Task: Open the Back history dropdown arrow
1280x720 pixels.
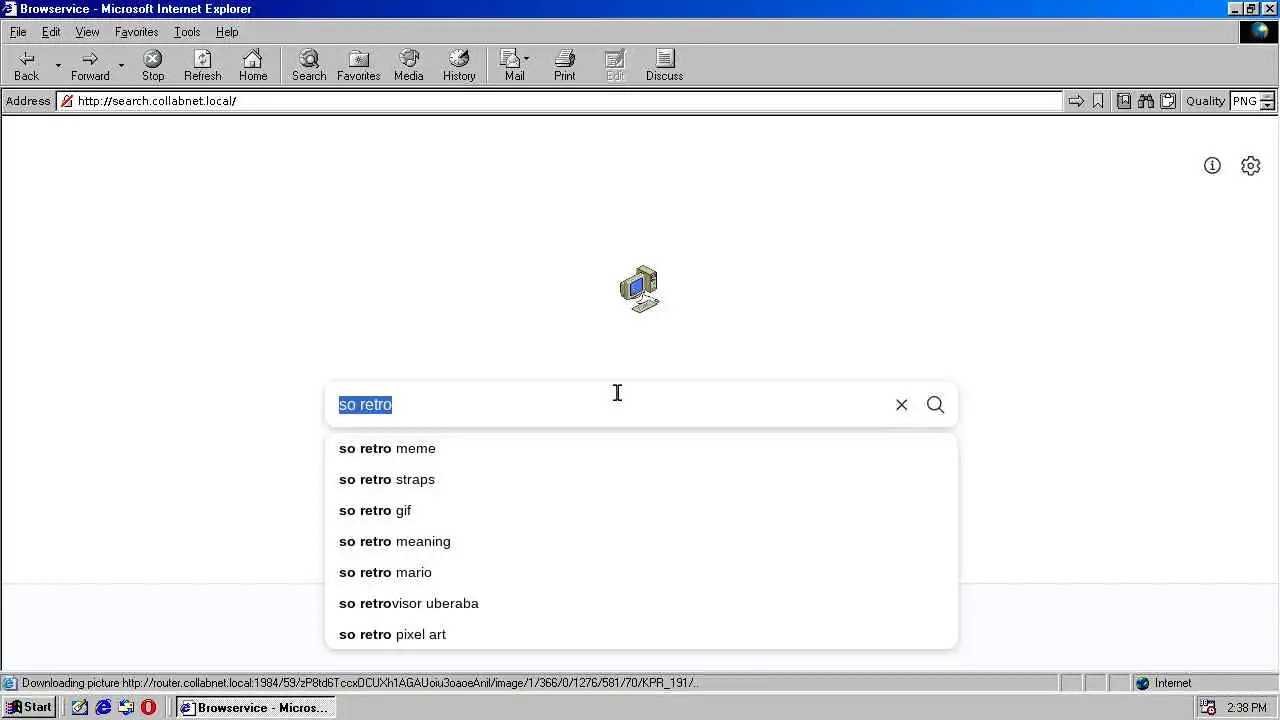Action: click(58, 66)
